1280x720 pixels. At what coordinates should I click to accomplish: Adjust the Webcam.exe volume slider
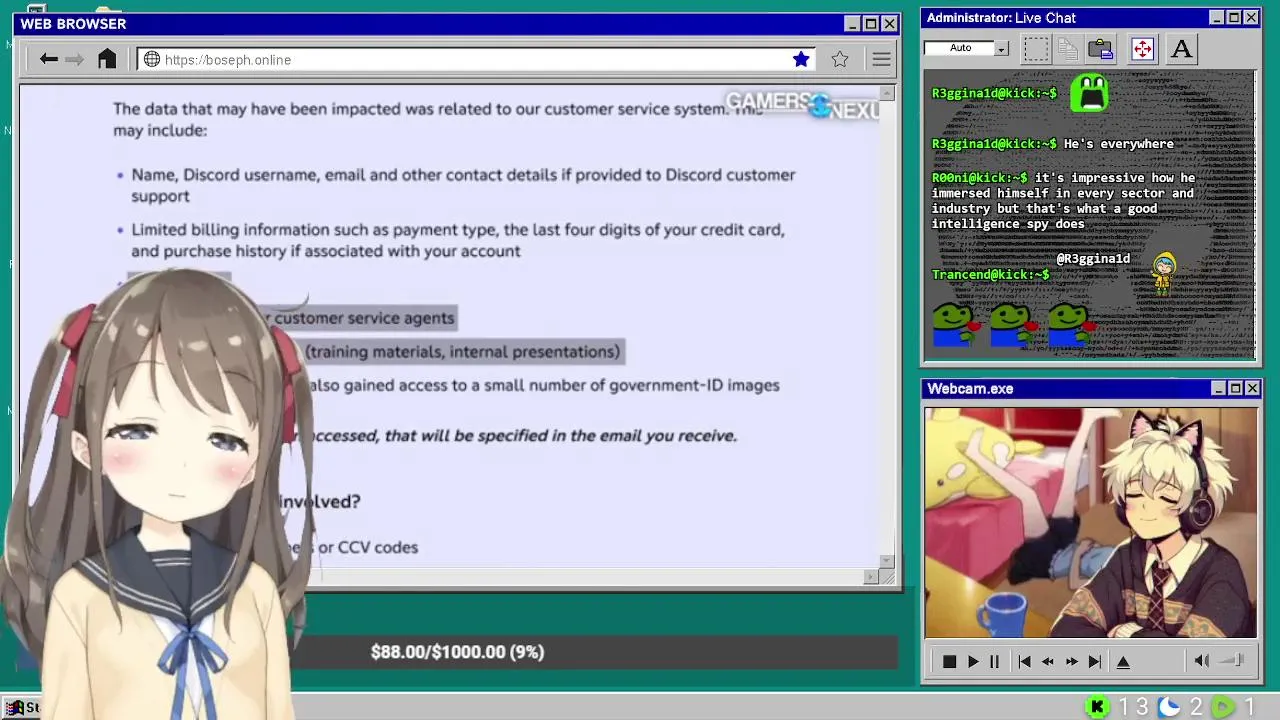1233,661
